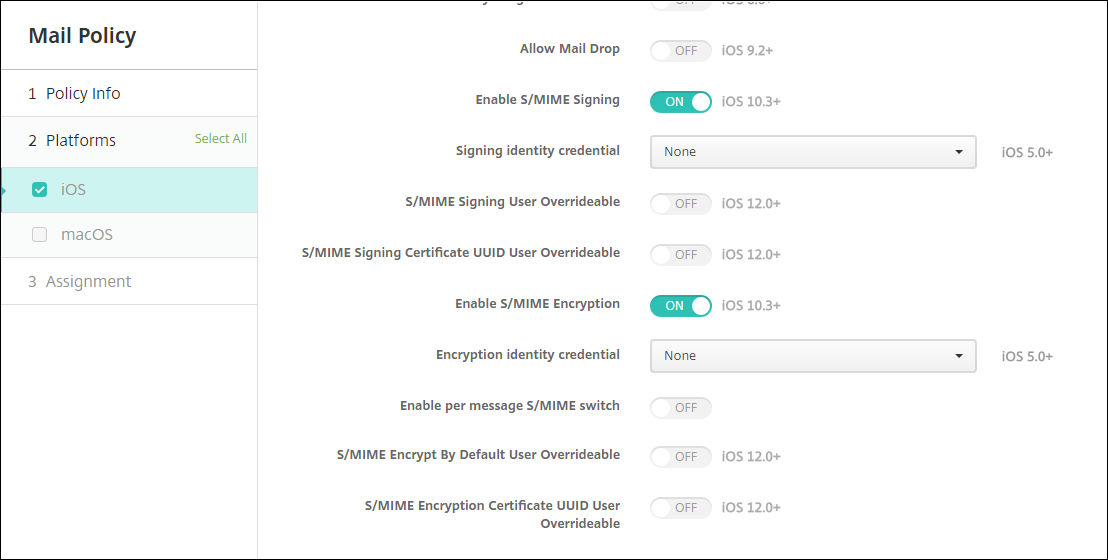This screenshot has width=1108, height=560.
Task: Turn off Enable S/MIME Signing switch
Action: pyautogui.click(x=680, y=101)
